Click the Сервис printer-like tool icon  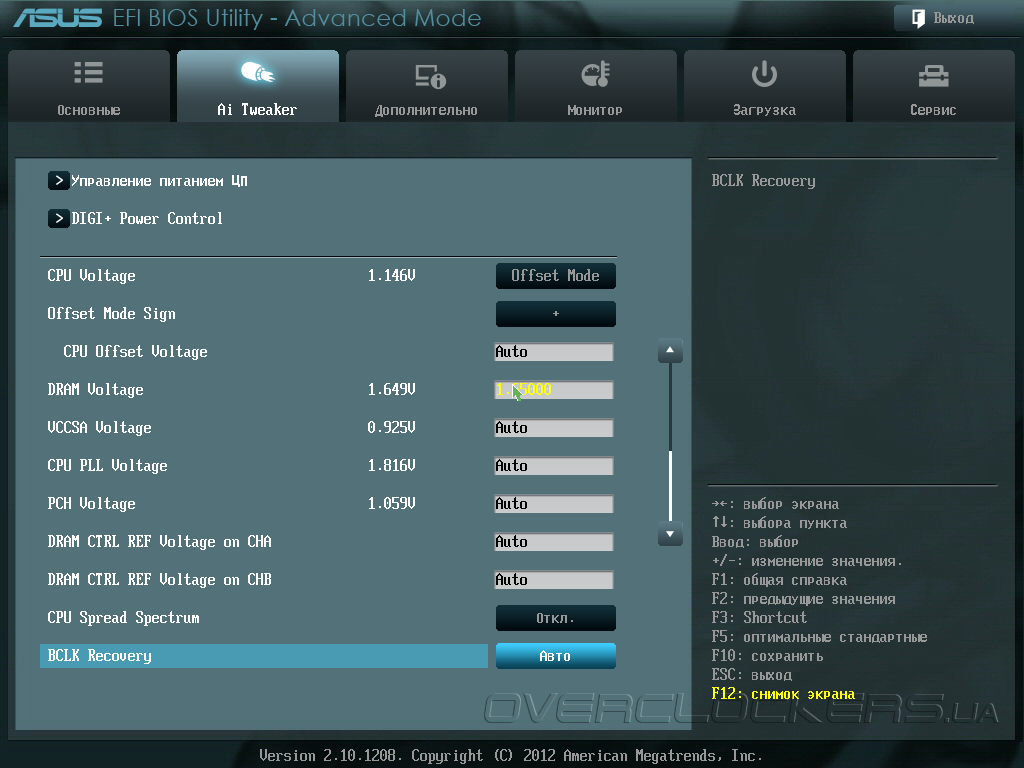(x=933, y=76)
